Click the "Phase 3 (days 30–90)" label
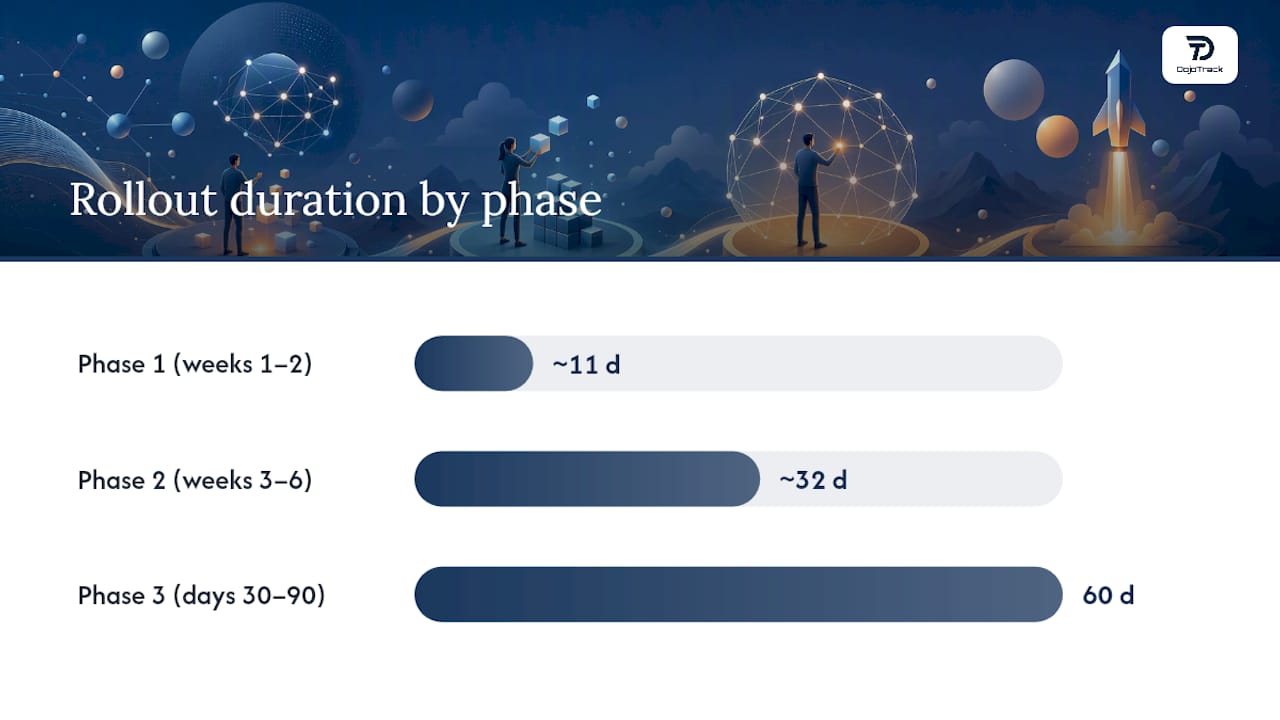This screenshot has height=720, width=1280. (x=202, y=596)
